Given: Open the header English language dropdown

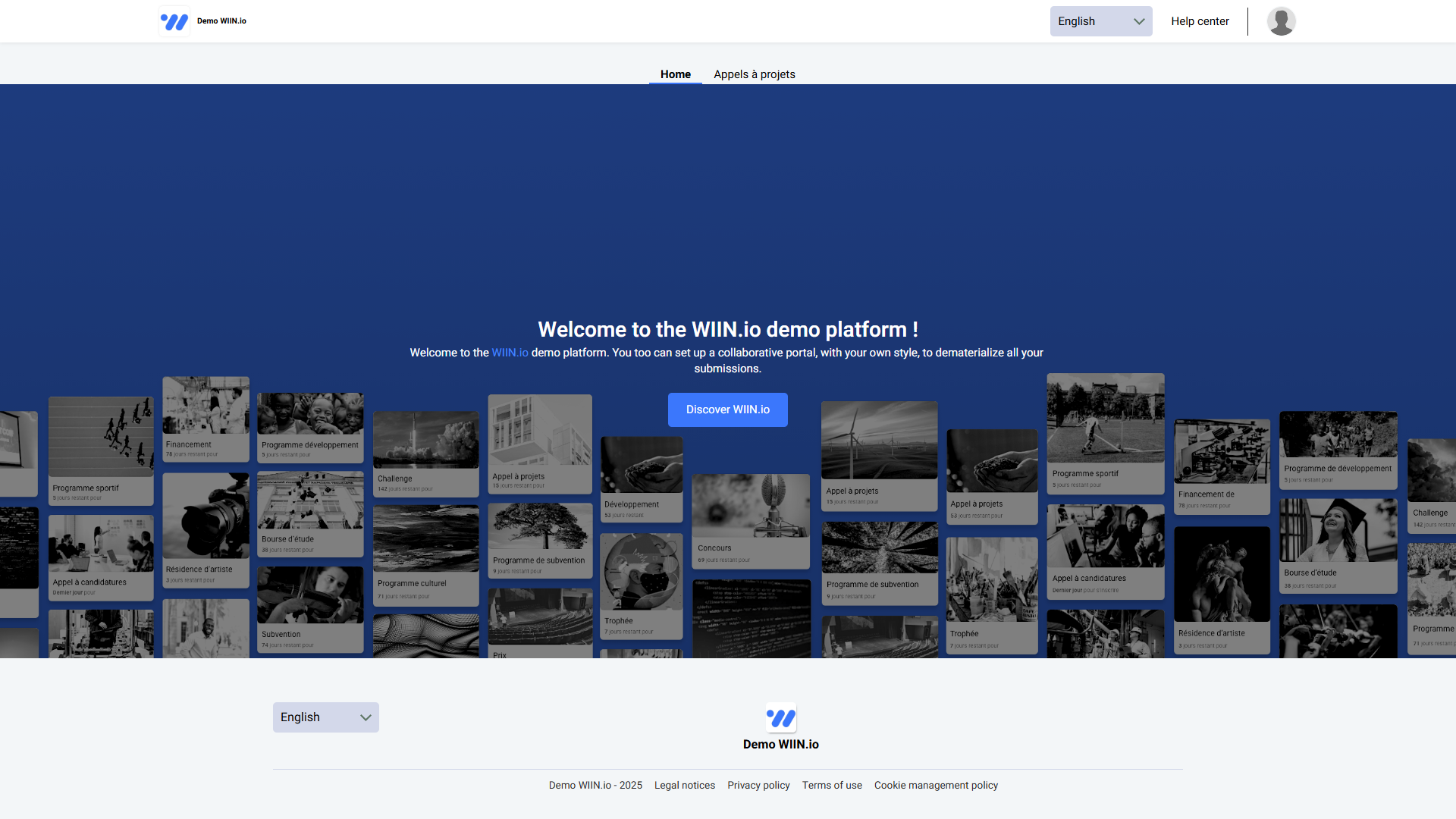Looking at the screenshot, I should [x=1101, y=21].
